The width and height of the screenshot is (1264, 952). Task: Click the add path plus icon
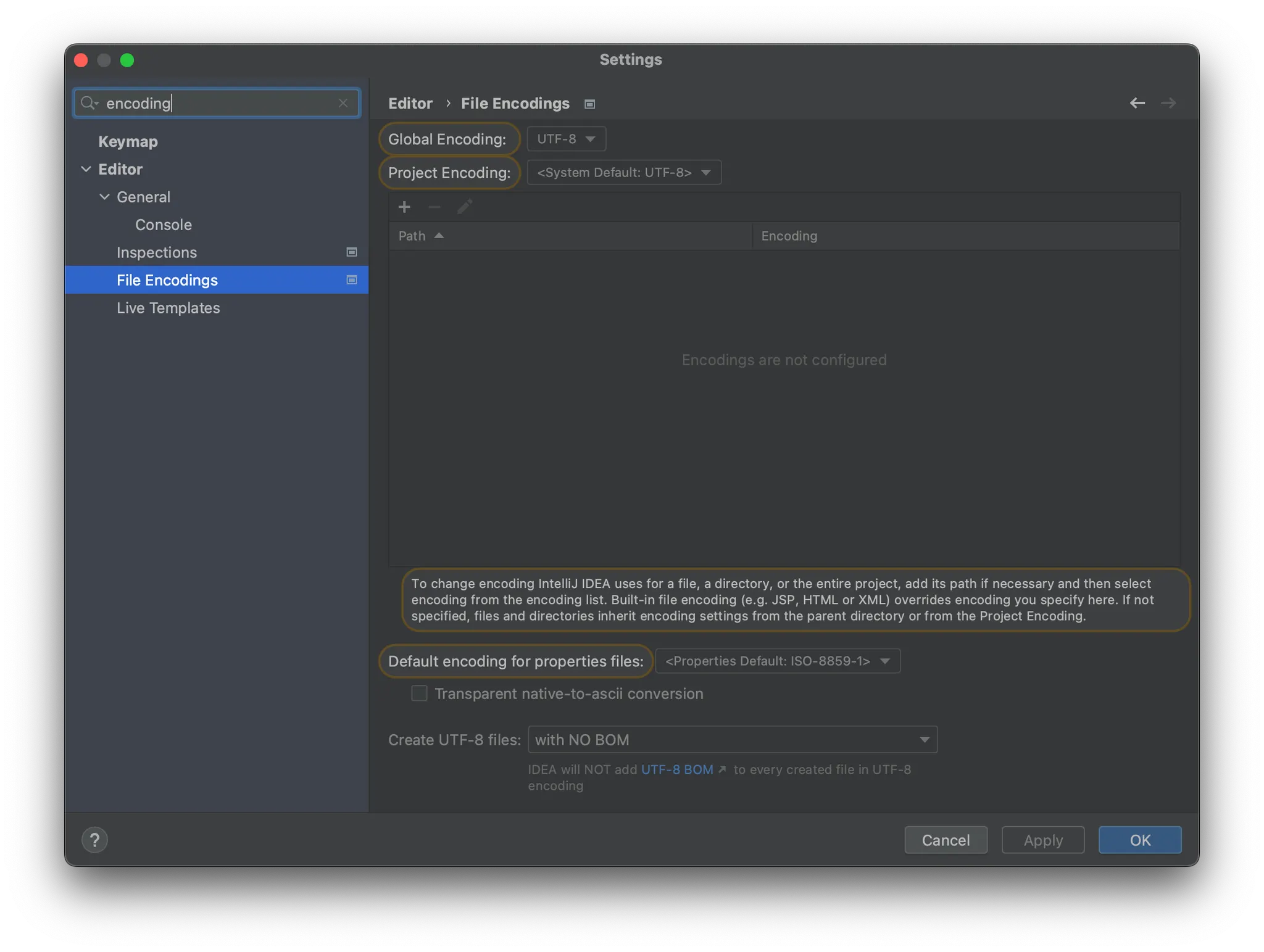click(404, 207)
